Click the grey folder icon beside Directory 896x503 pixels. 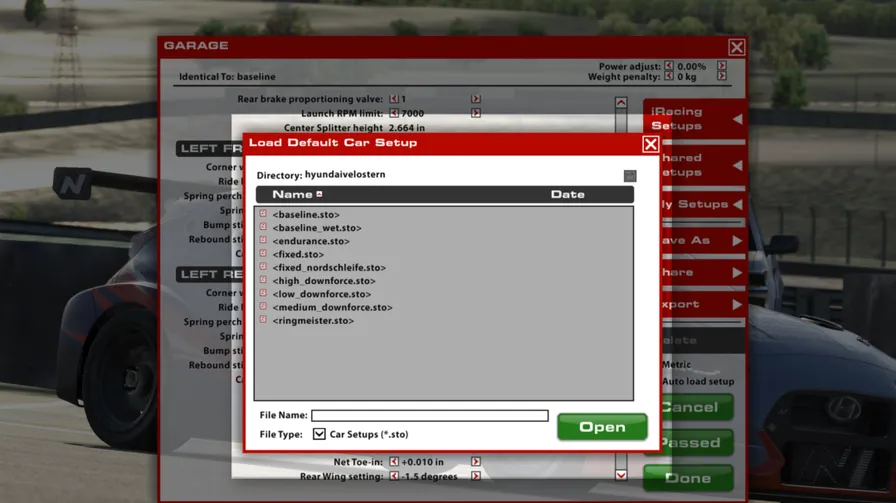(x=630, y=175)
